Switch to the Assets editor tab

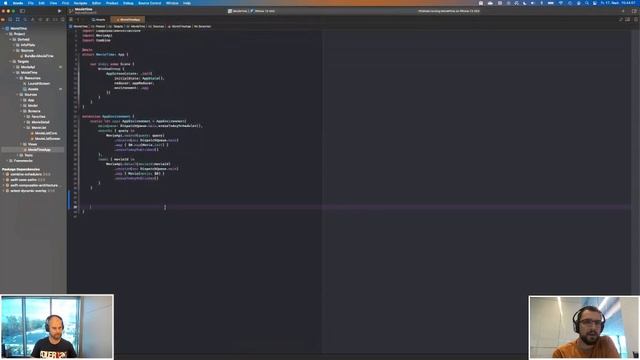[x=98, y=20]
